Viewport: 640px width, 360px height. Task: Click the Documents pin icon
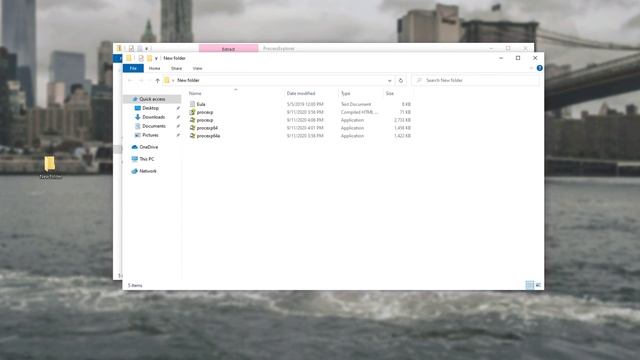(178, 126)
